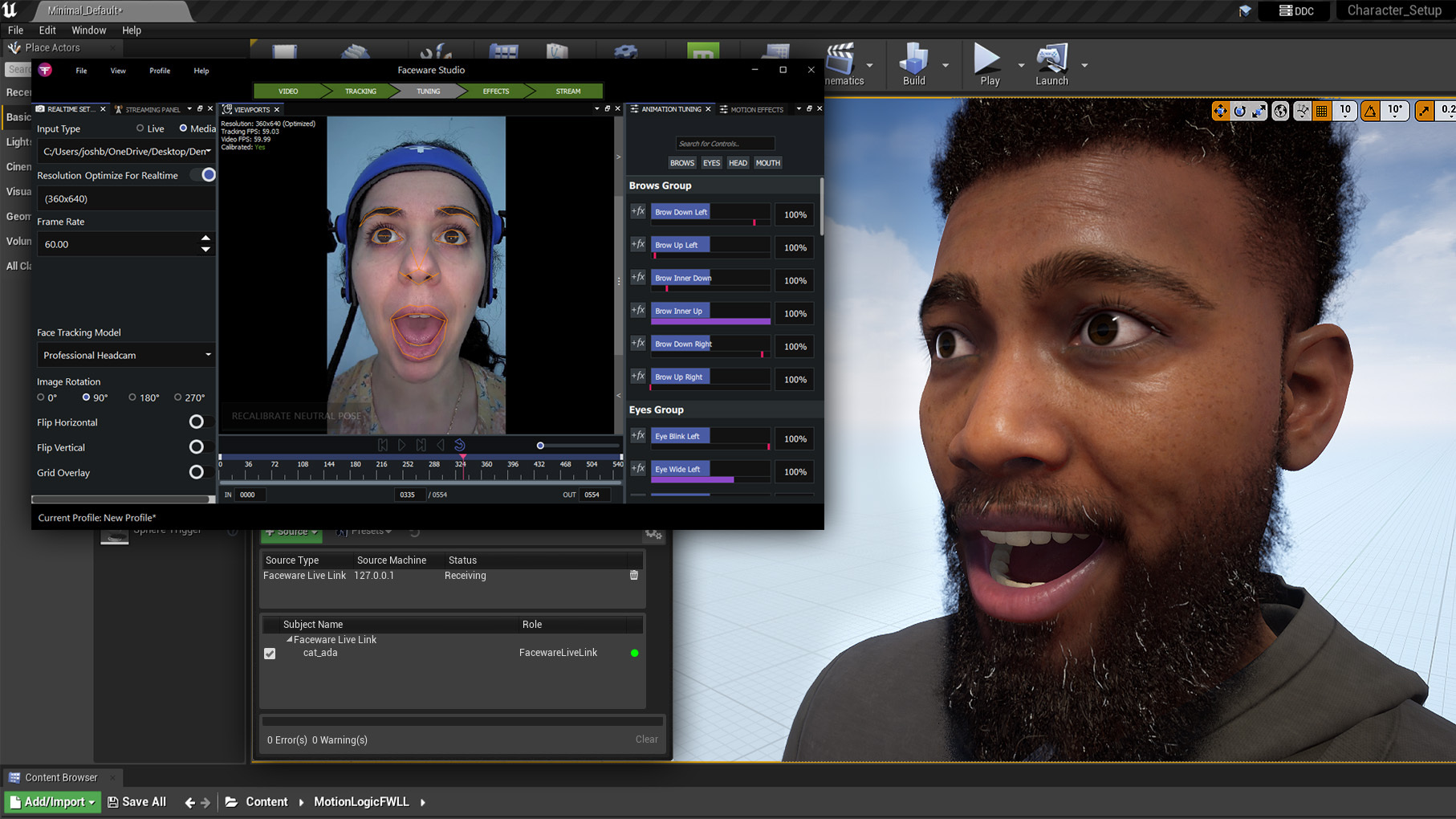Image resolution: width=1456 pixels, height=819 pixels.
Task: Click Recalibrate Neutral Pose button
Action: pos(296,416)
